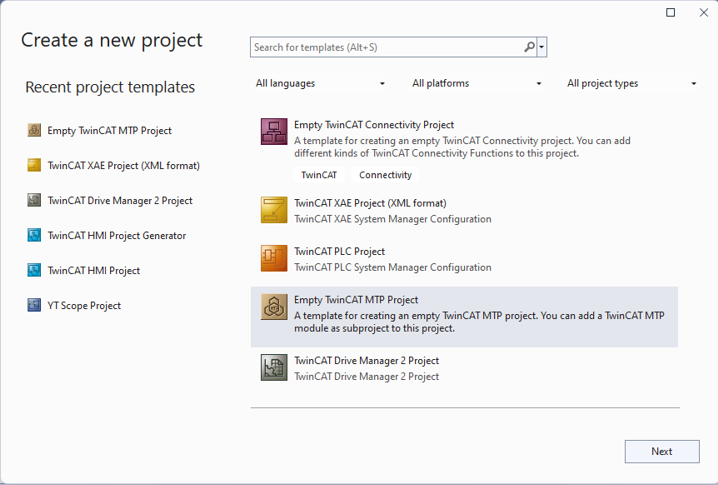This screenshot has height=485, width=718.
Task: Click the TwinCAT XAE Project icon in recent templates
Action: tap(34, 165)
